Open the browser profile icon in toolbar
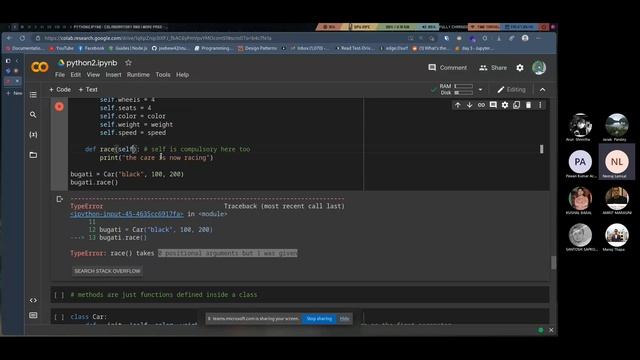The width and height of the screenshot is (640, 360). click(x=525, y=38)
